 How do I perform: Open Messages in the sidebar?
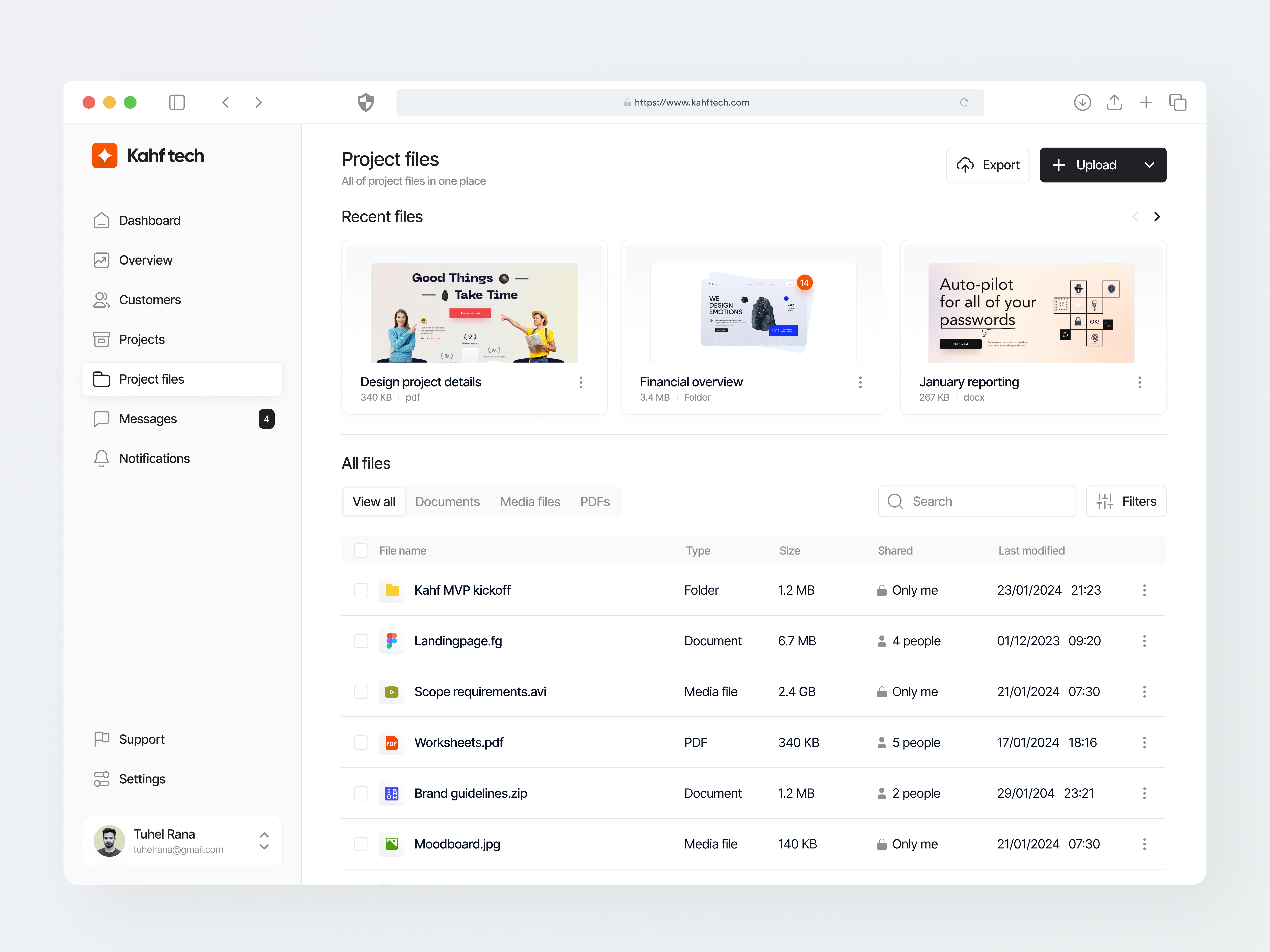(x=183, y=419)
